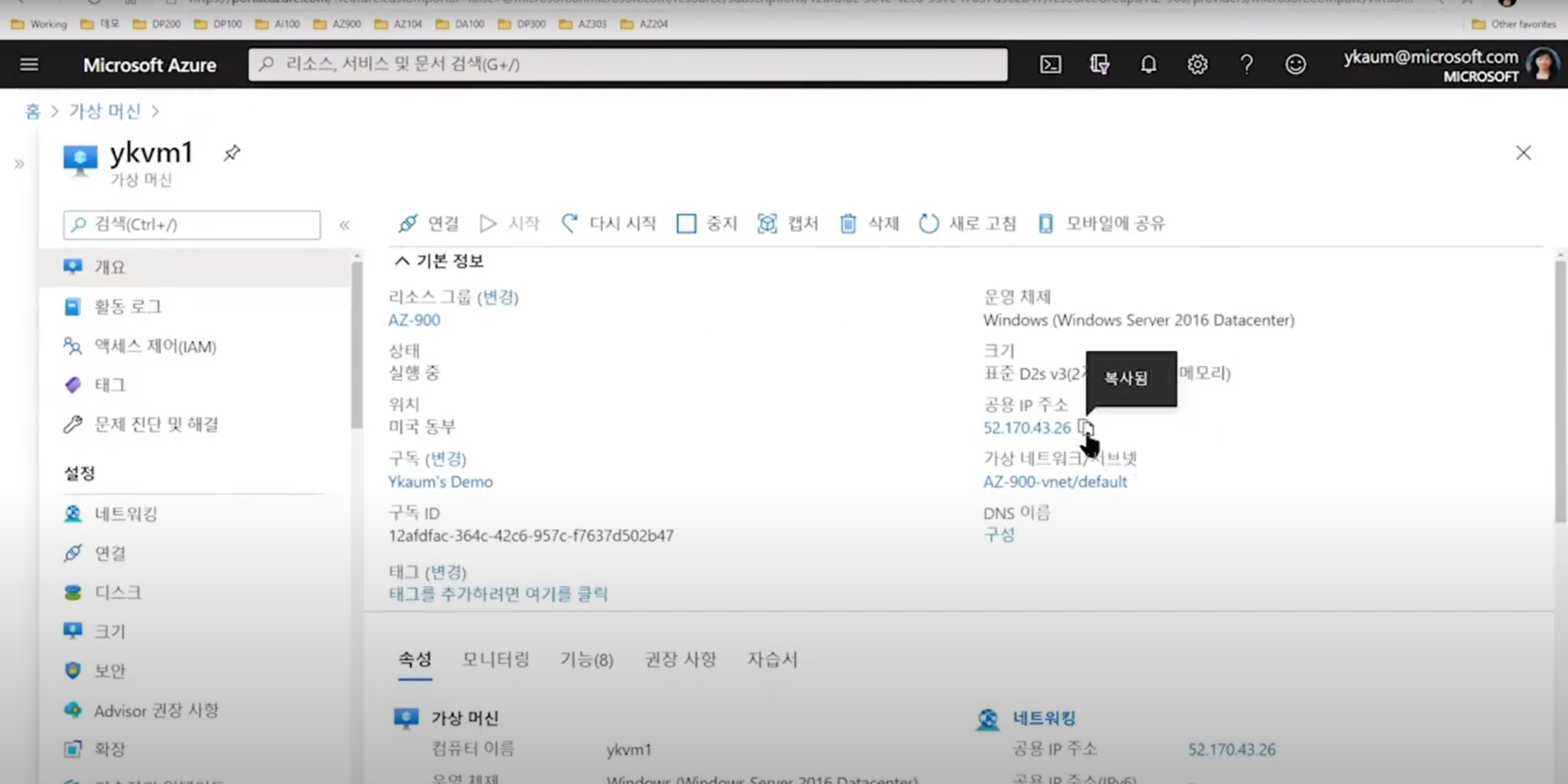Click the 중지 stop button
1568x784 pixels.
point(707,223)
